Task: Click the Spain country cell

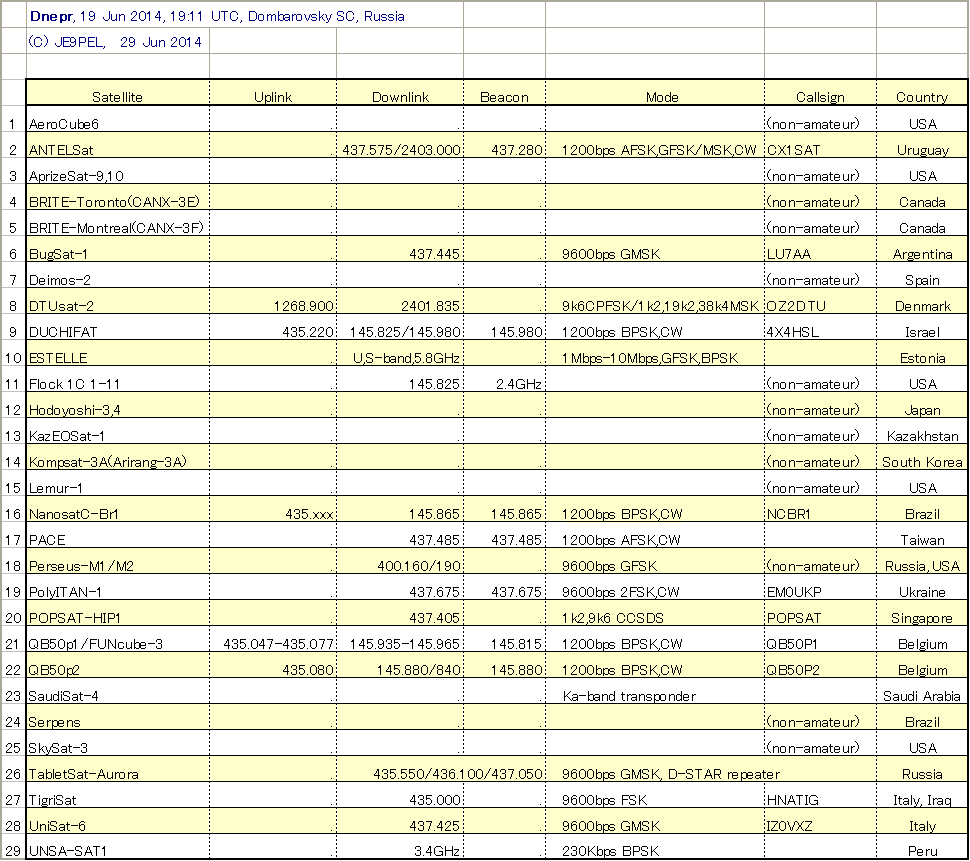Action: (x=922, y=275)
